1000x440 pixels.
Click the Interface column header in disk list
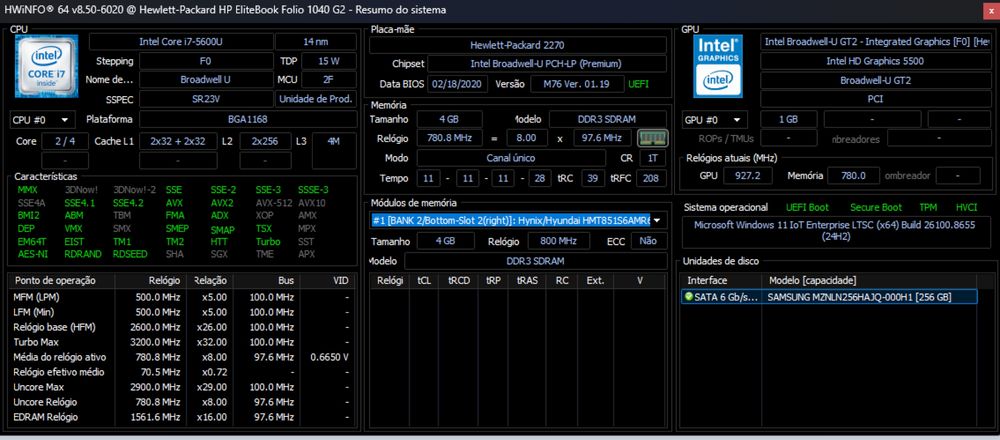point(722,281)
